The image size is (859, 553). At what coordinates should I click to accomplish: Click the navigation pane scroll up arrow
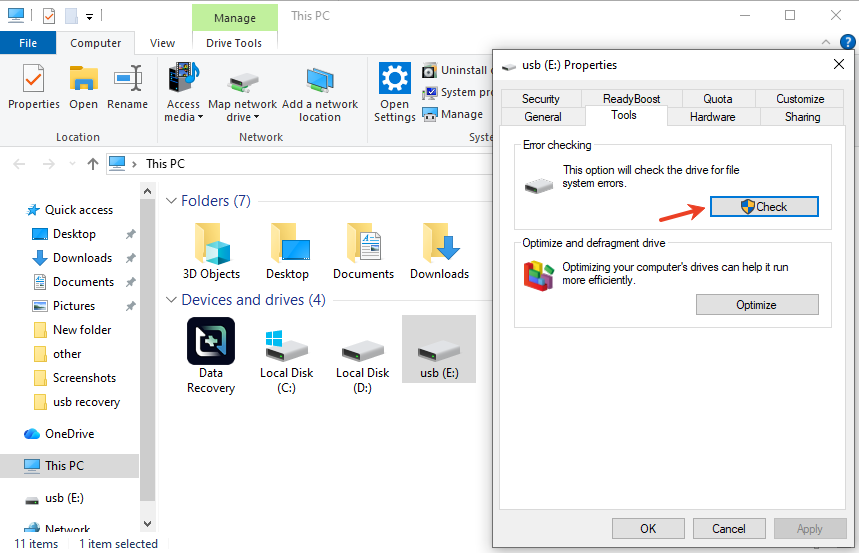click(x=147, y=191)
